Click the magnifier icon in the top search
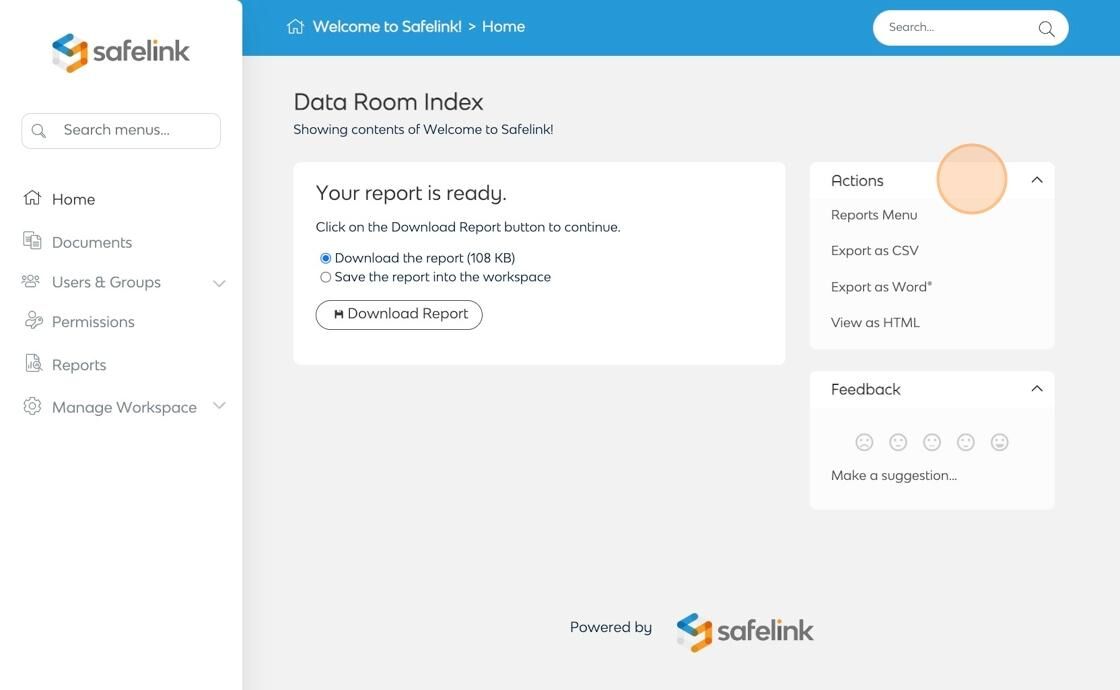 pos(1046,29)
